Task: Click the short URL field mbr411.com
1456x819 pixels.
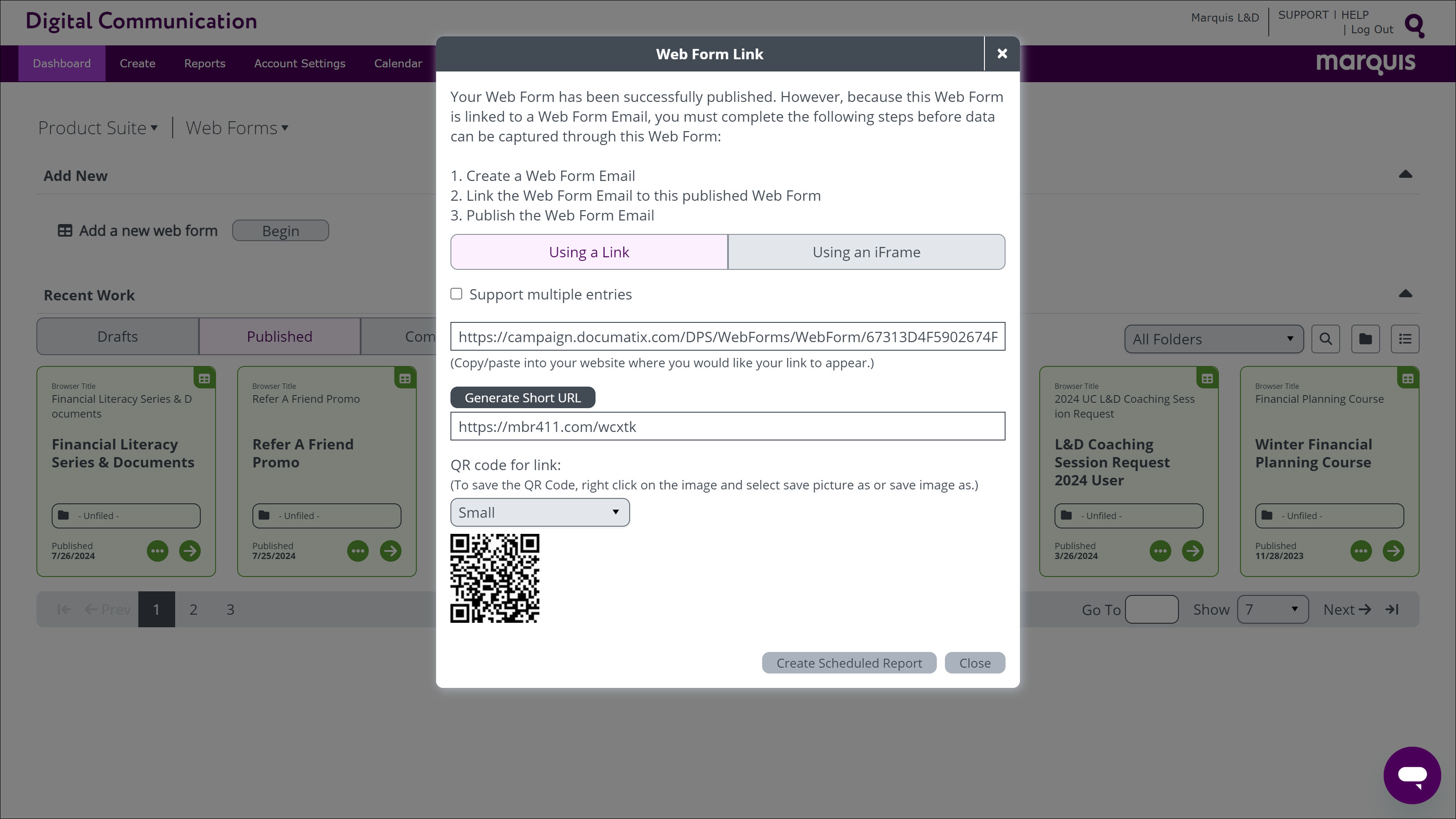Action: [x=728, y=426]
